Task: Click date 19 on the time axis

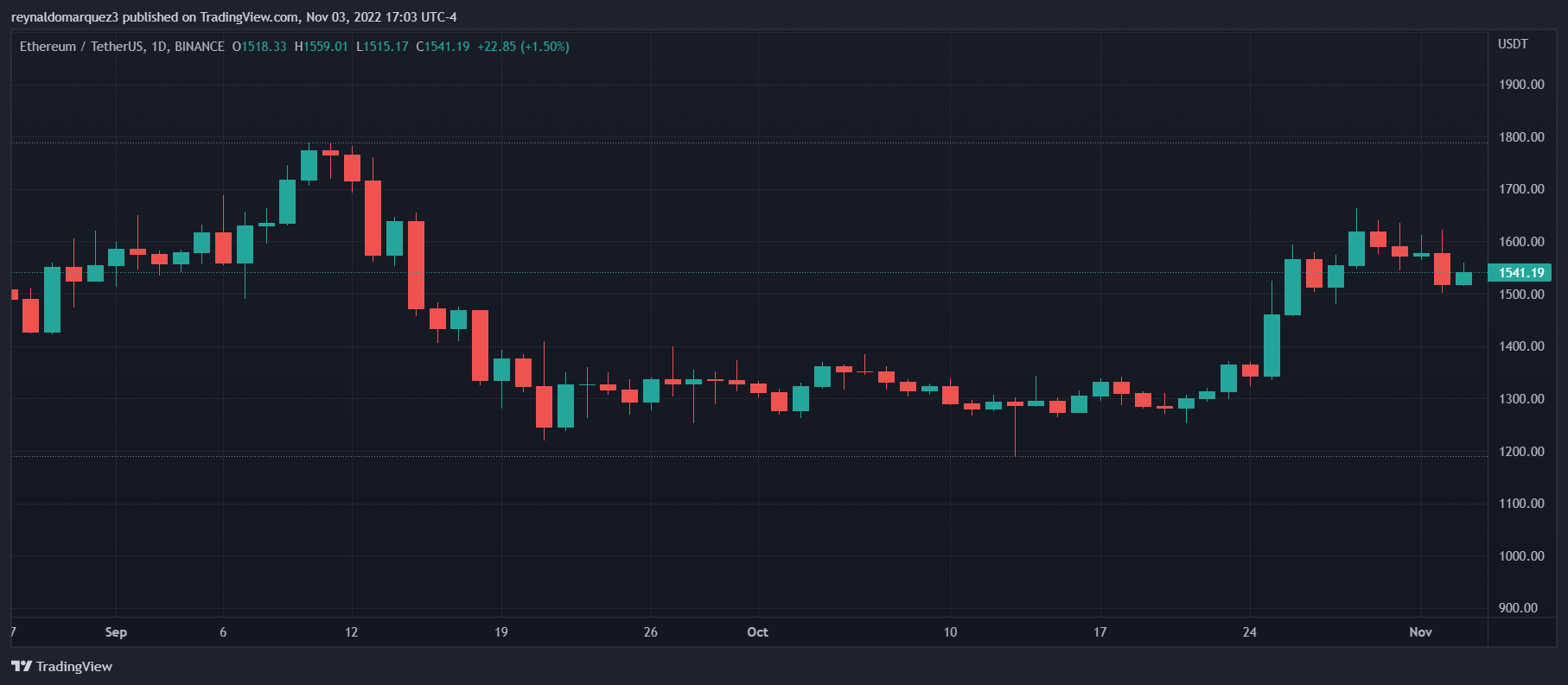Action: 501,632
